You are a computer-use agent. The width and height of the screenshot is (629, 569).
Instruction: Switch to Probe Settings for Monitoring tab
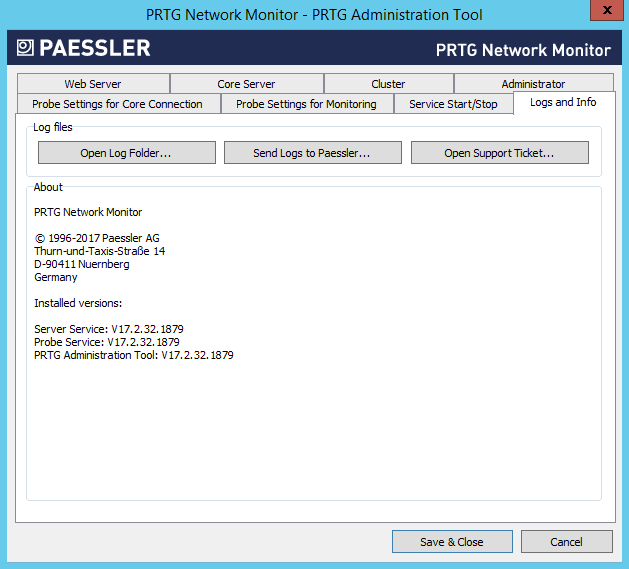tap(306, 104)
